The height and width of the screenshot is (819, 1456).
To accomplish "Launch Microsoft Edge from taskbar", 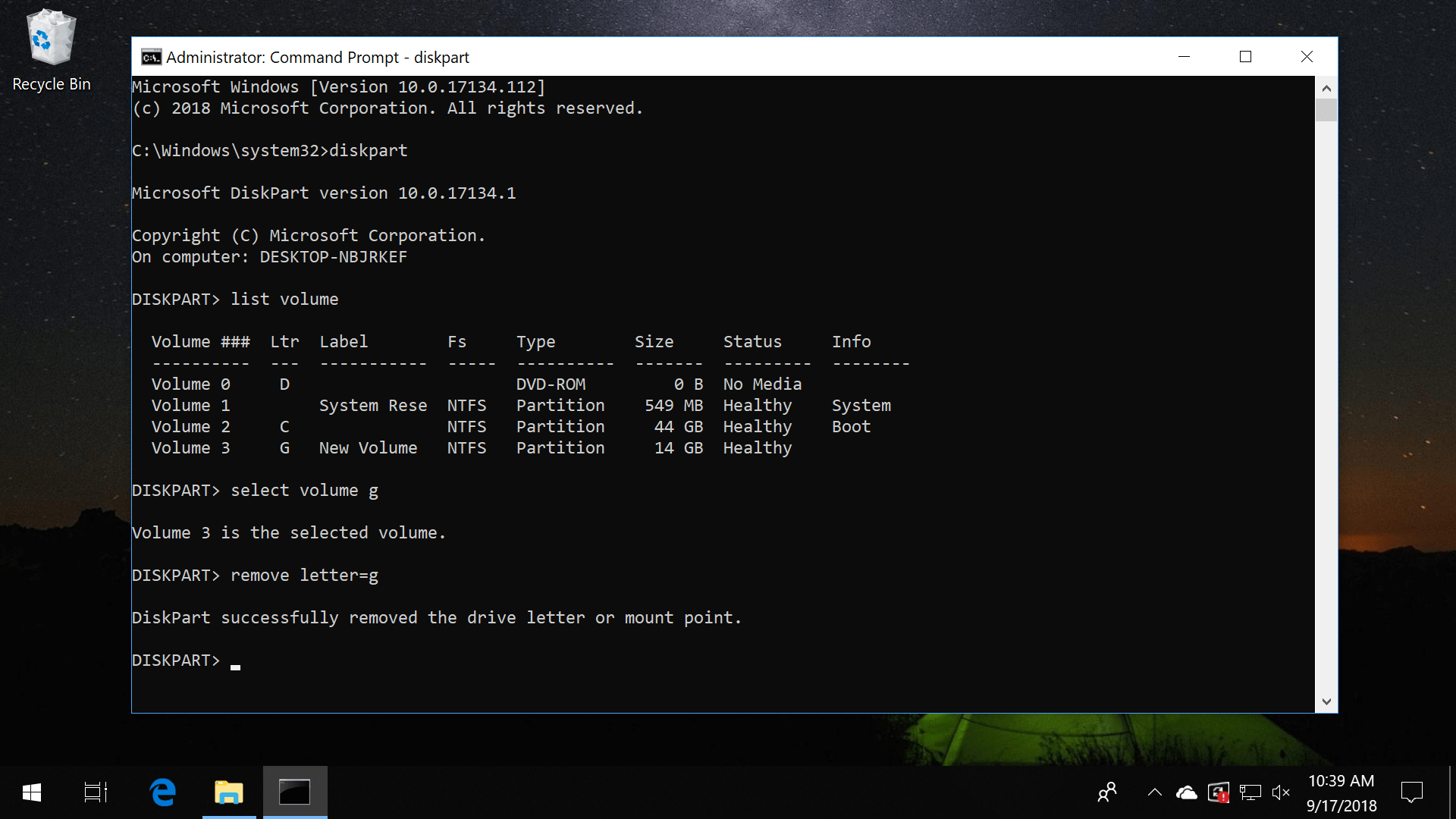I will pos(162,792).
